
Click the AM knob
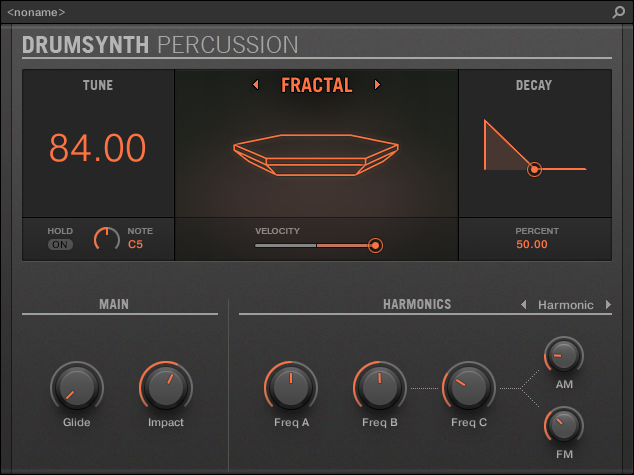pos(564,355)
